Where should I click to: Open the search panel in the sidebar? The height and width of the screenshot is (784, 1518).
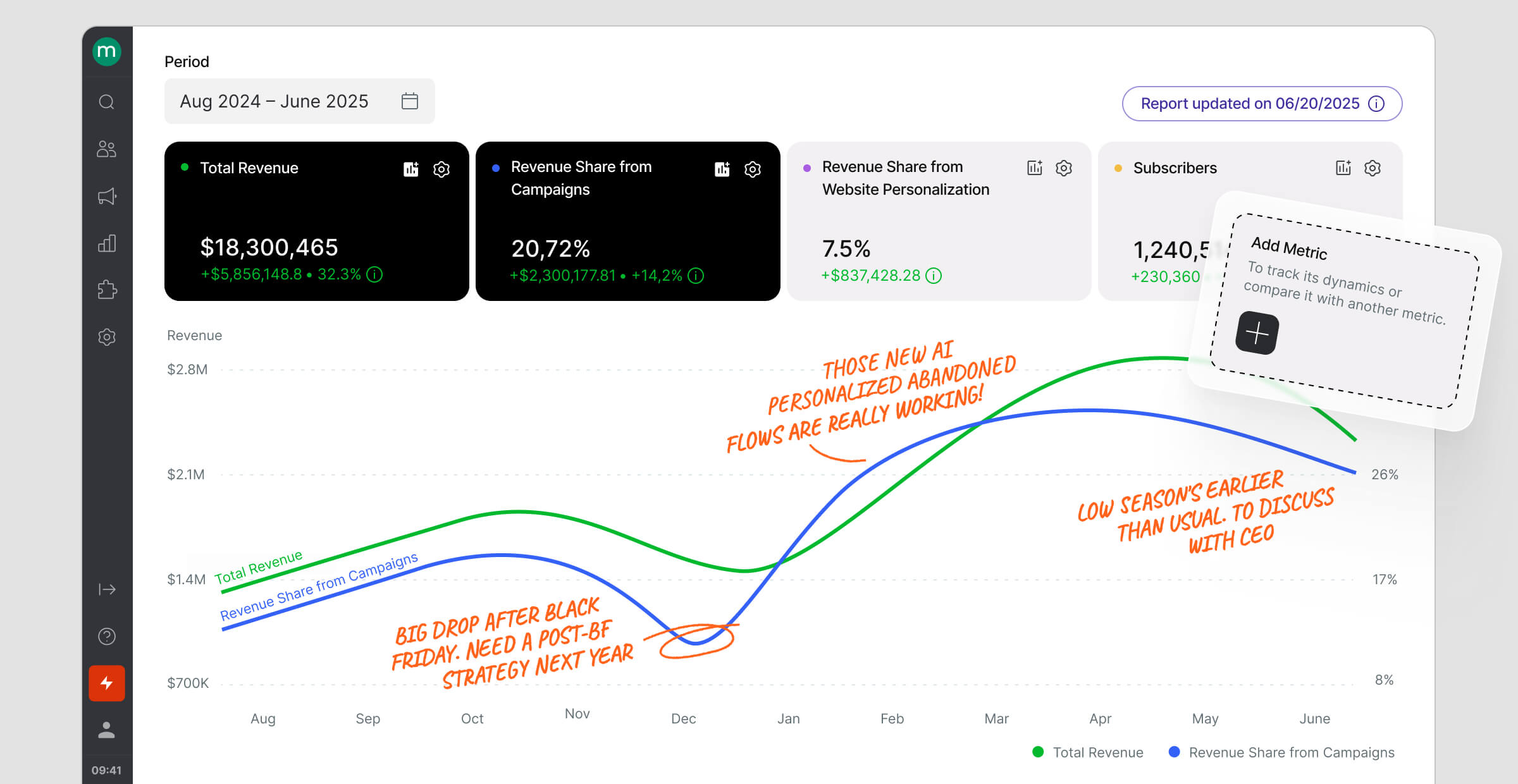pyautogui.click(x=107, y=101)
